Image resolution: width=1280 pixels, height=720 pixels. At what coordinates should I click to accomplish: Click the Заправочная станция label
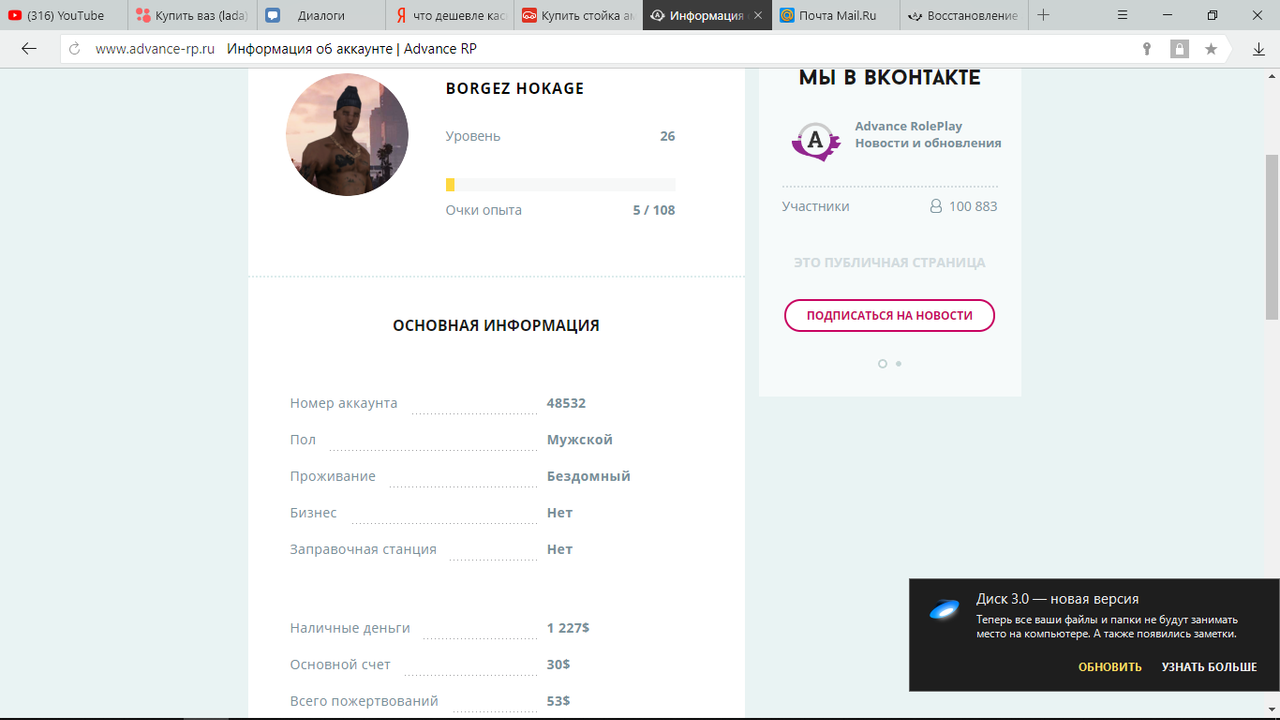point(363,549)
